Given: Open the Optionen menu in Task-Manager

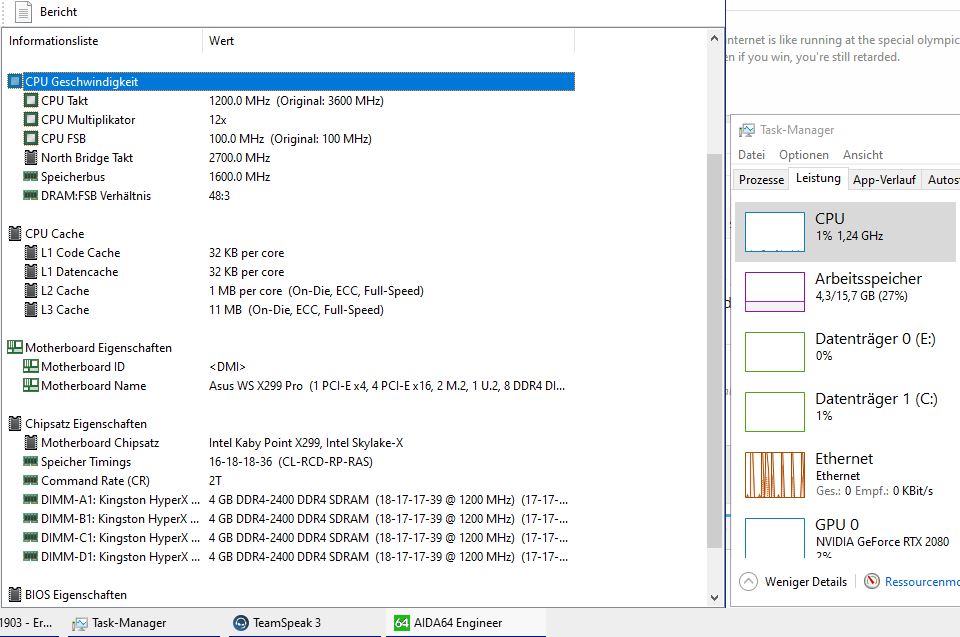Looking at the screenshot, I should tap(803, 155).
